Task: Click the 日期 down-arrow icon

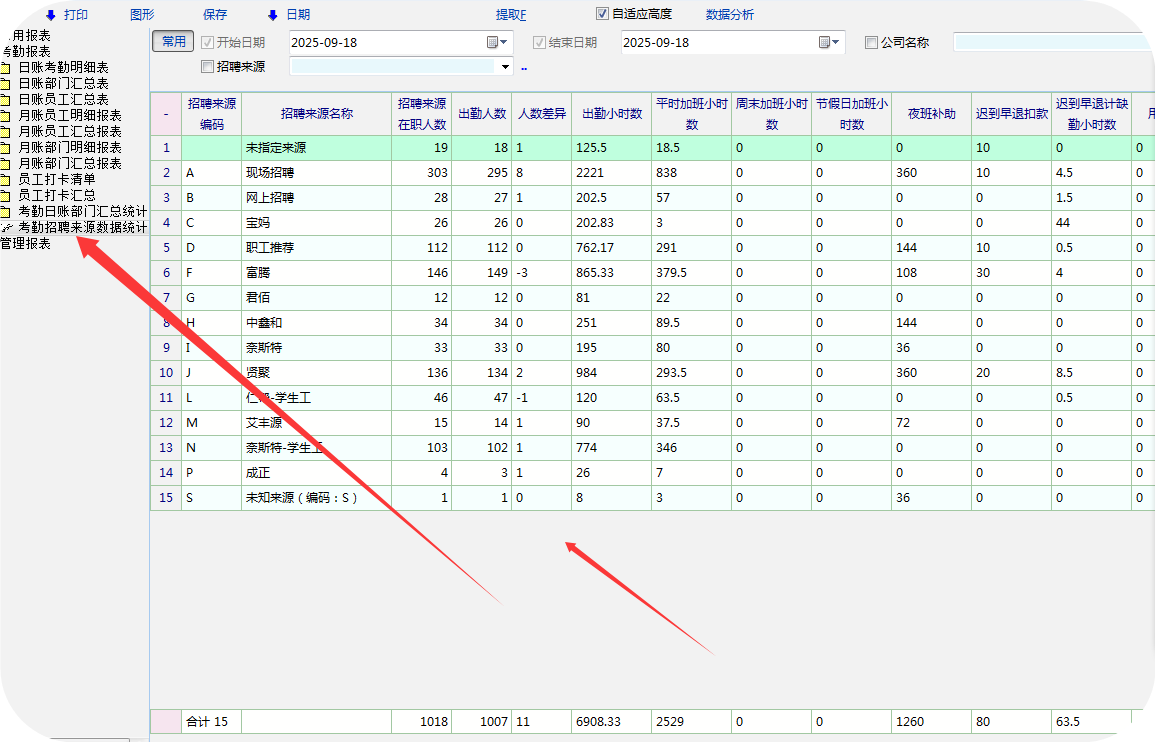Action: [272, 15]
